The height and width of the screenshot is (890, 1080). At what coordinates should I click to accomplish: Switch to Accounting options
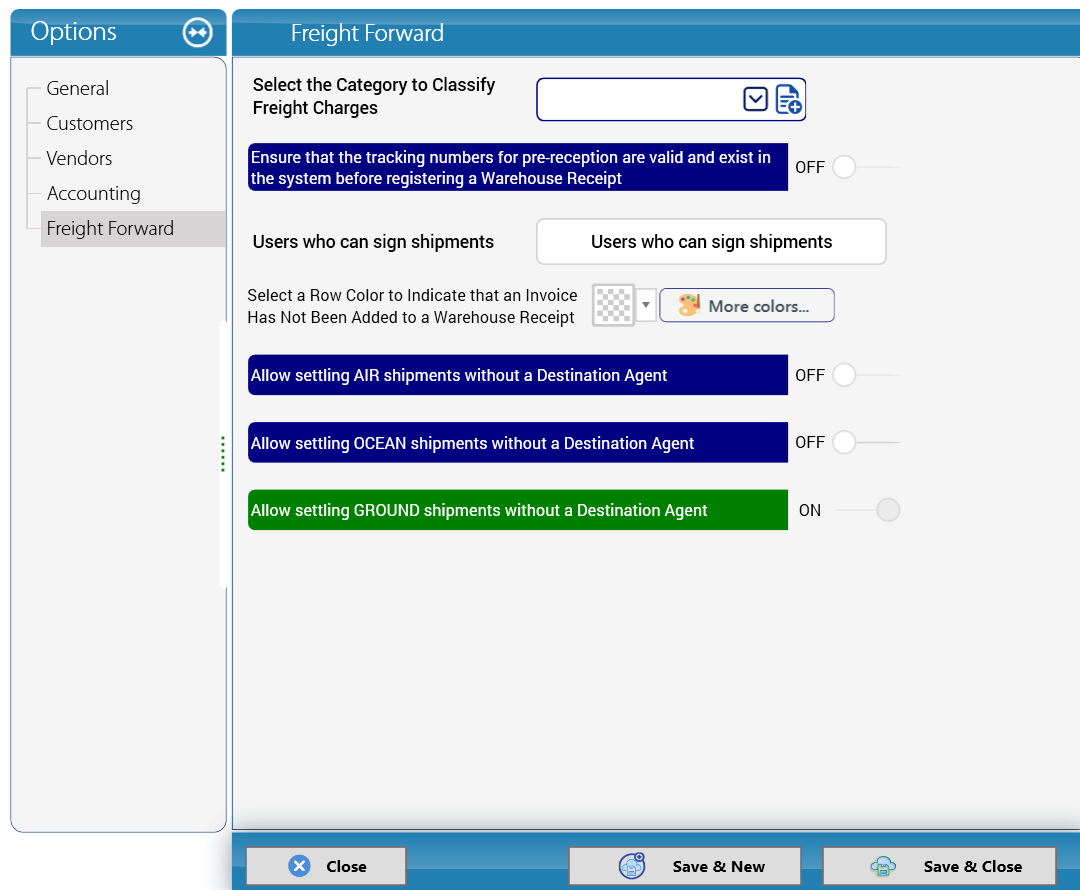pyautogui.click(x=94, y=194)
